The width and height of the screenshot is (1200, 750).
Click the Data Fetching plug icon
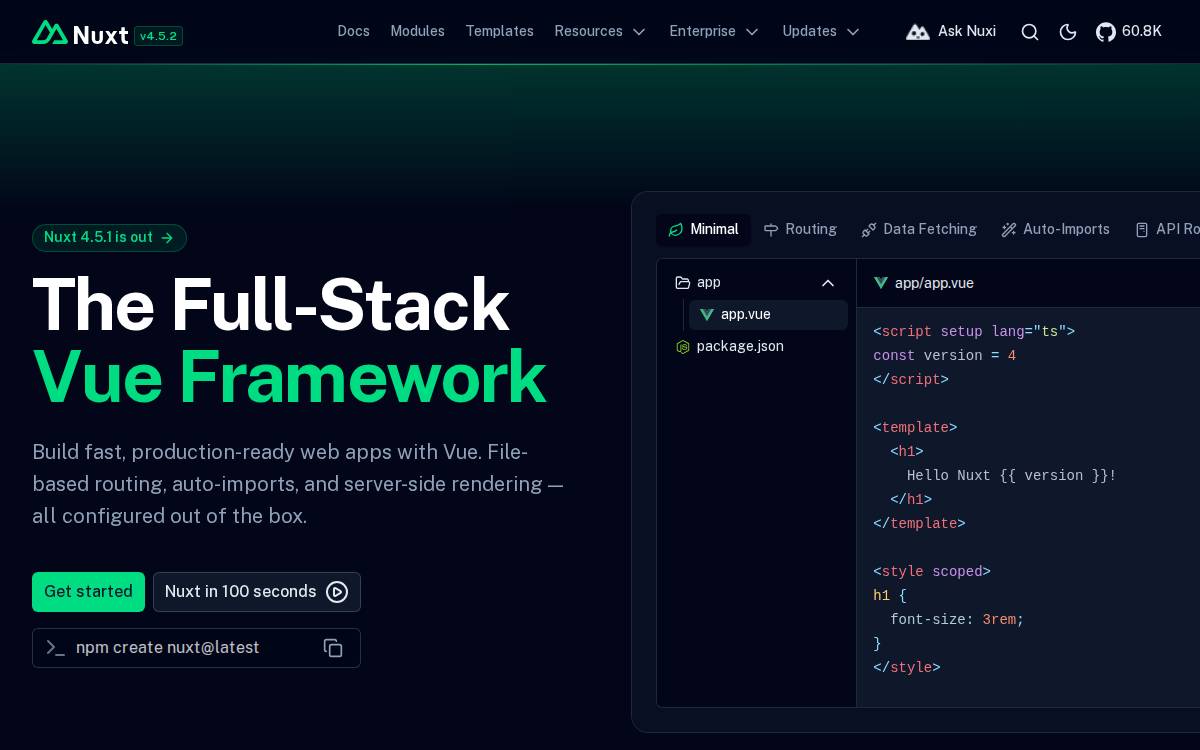click(869, 230)
